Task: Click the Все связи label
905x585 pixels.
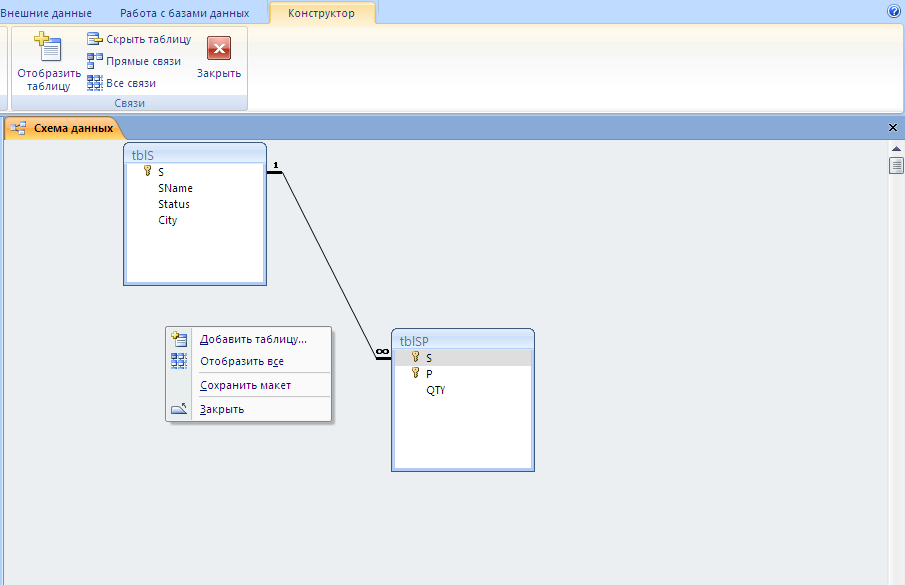Action: pos(131,83)
